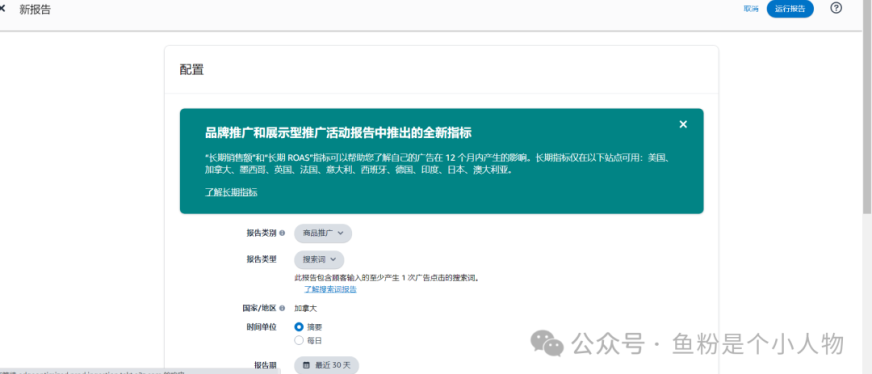Click the 报告类型 label

261,259
